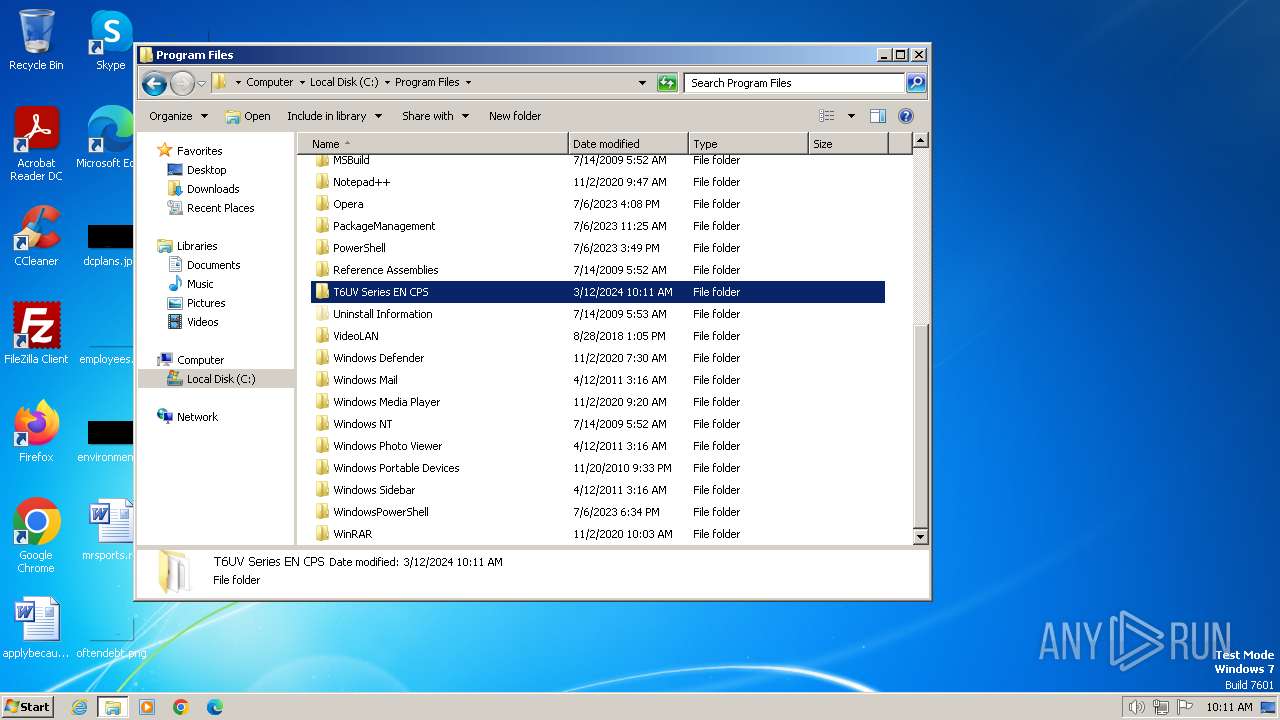Viewport: 1280px width, 720px height.
Task: Click the scroll down arrow of file list
Action: [921, 537]
